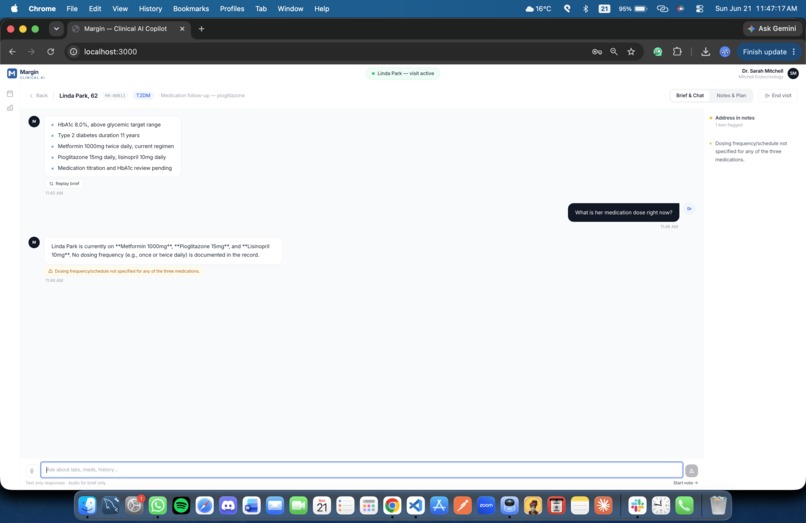
Task: Click the T2DM condition tag
Action: 143,96
